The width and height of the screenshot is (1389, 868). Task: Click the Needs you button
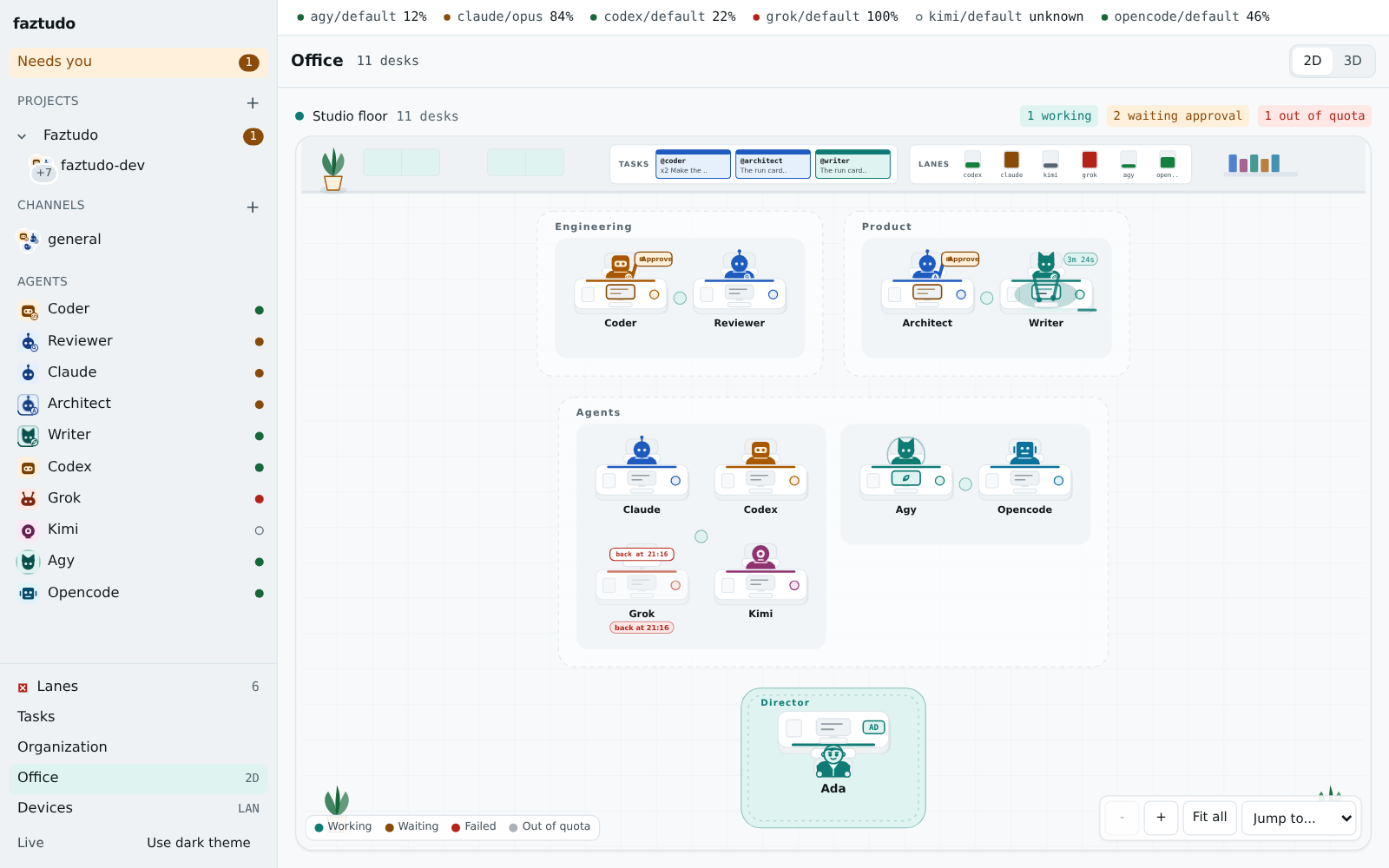(x=139, y=62)
